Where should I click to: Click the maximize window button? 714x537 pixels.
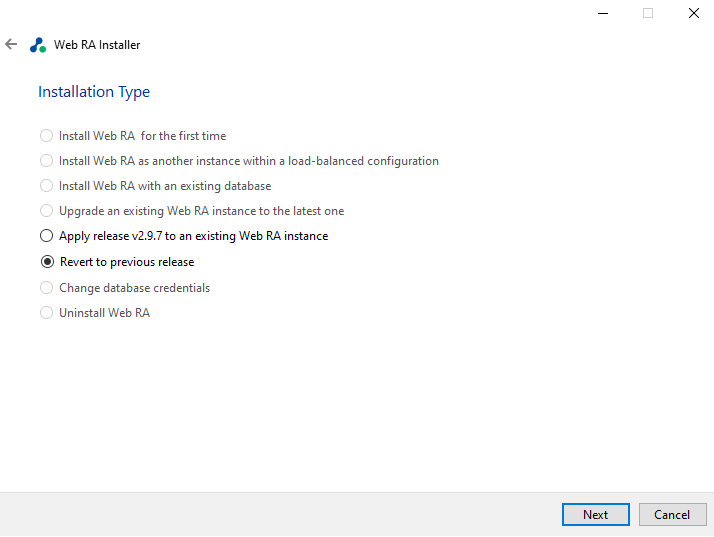tap(648, 13)
